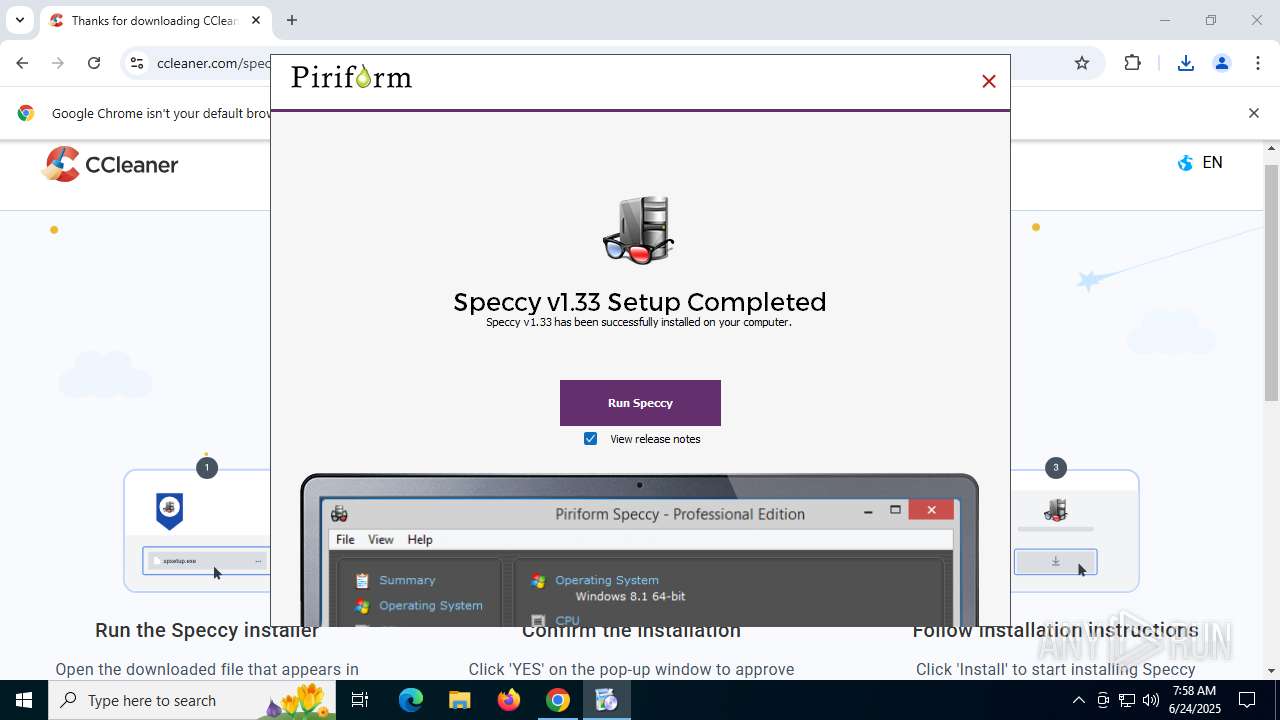Viewport: 1280px width, 720px height.
Task: Click the Speccy computer with glasses icon
Action: 639,230
